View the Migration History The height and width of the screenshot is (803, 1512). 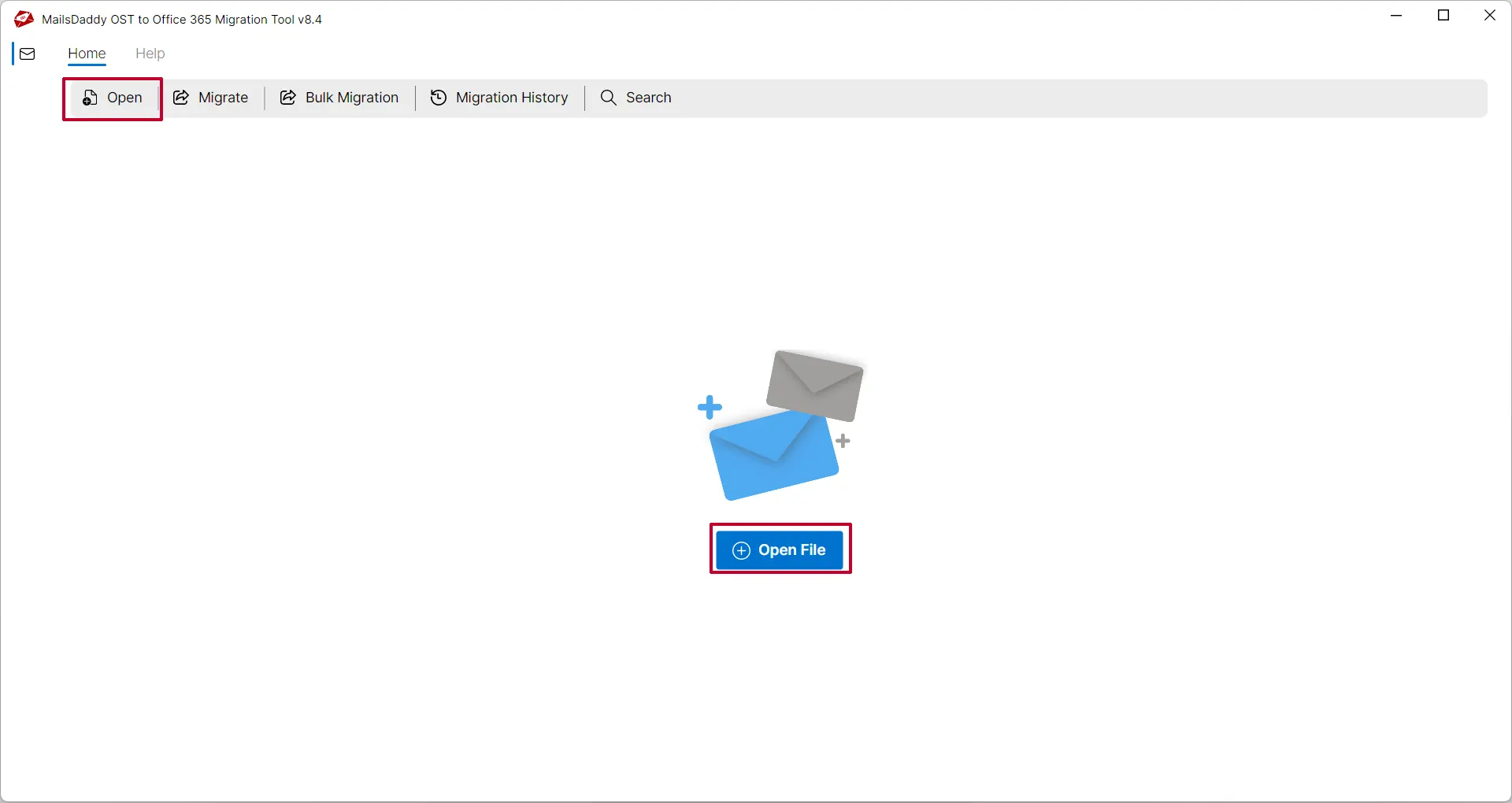[x=499, y=98]
